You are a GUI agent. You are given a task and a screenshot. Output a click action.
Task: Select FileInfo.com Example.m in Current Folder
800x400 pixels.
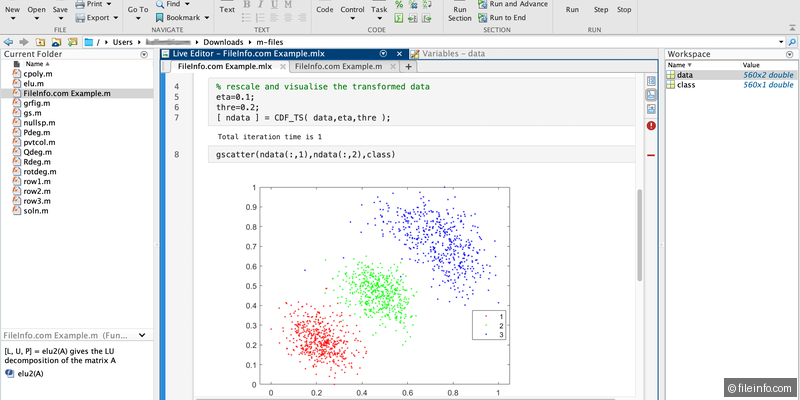click(66, 93)
